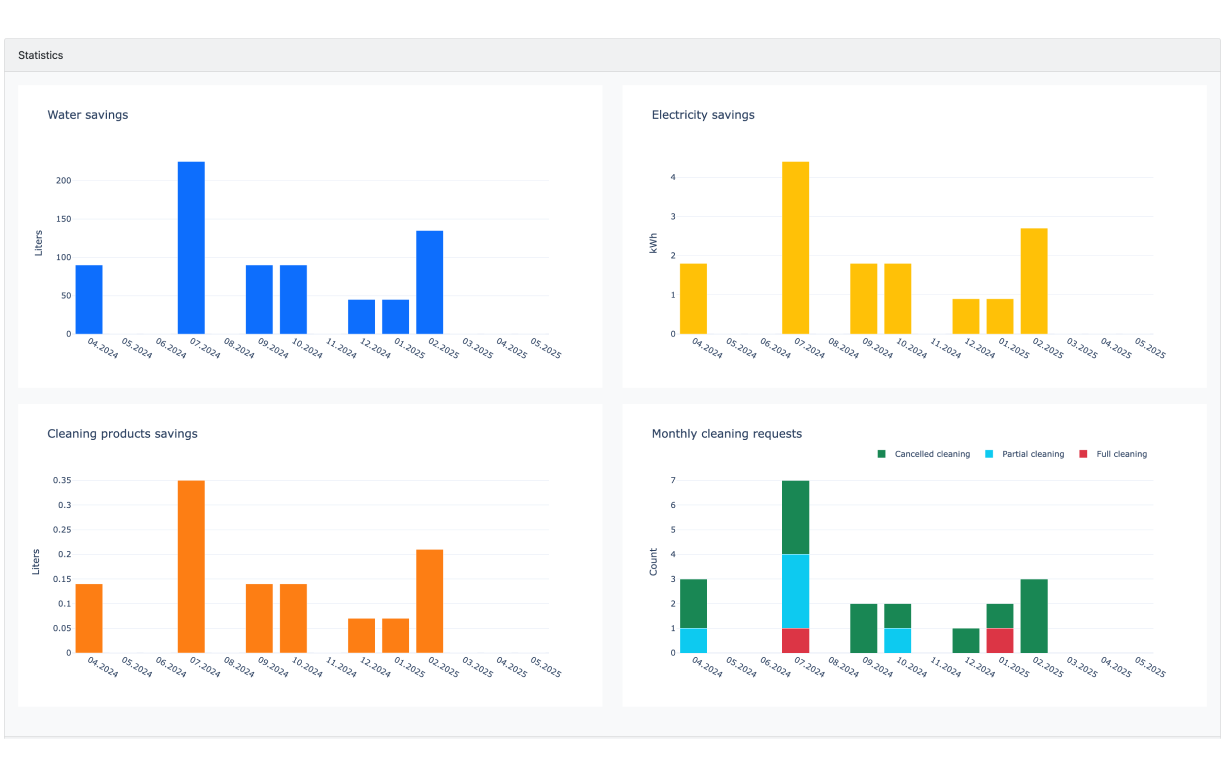Screen dimensions: 1224x768
Task: Click the 11.2024 x-axis label in Cleaning products savings
Action: pyautogui.click(x=342, y=668)
